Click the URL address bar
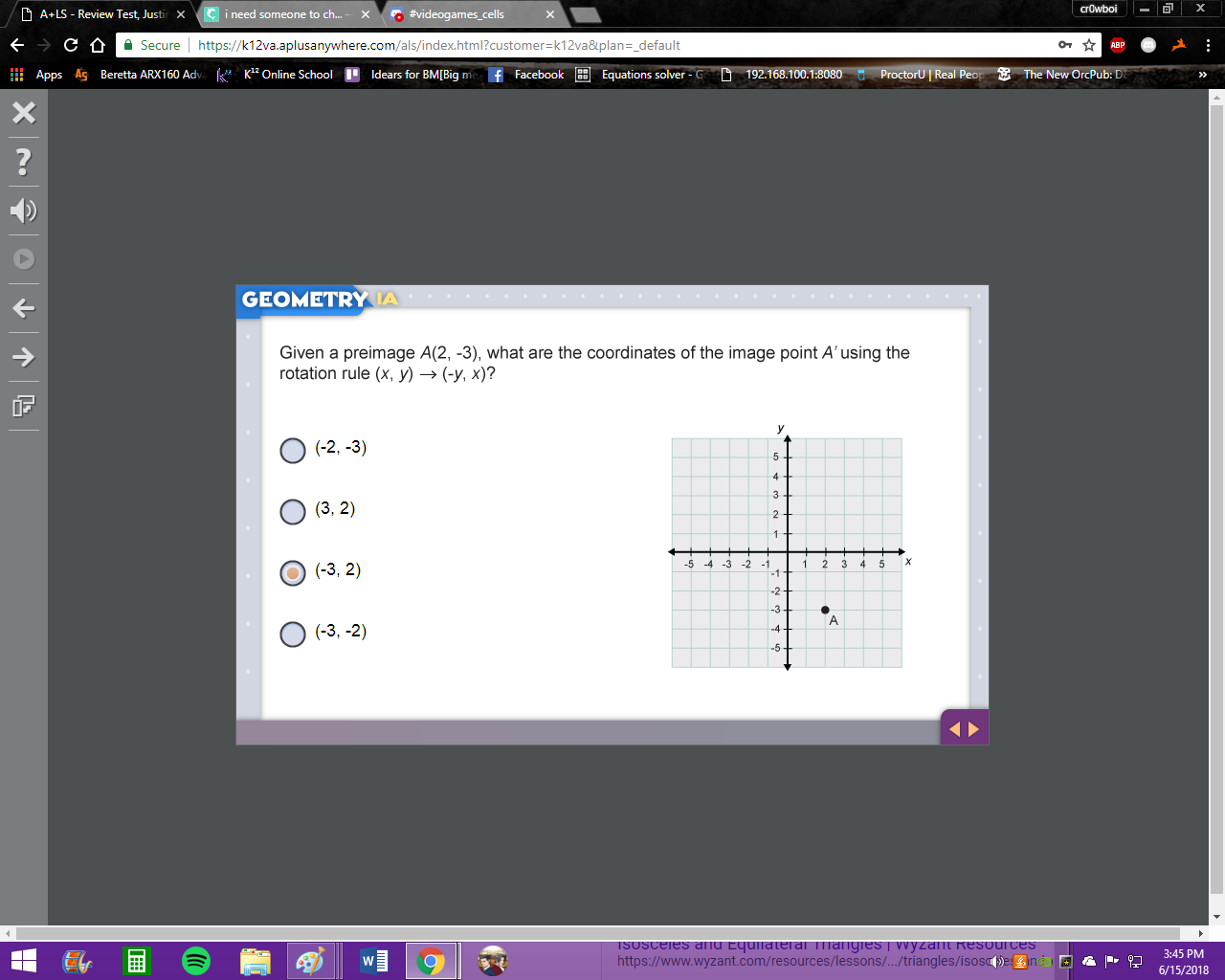This screenshot has height=980, width=1225. pos(622,45)
